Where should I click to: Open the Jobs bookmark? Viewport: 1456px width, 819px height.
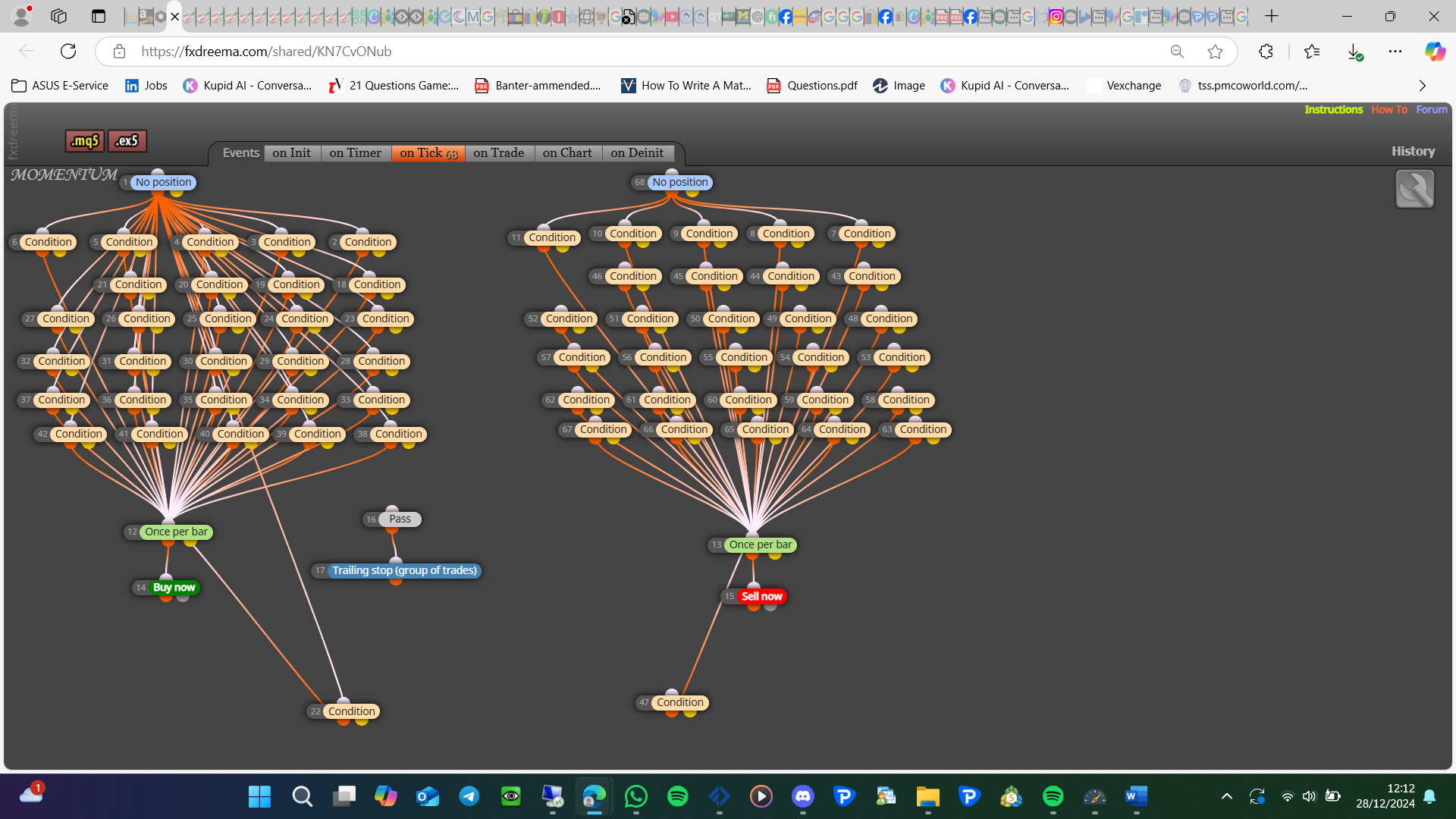146,86
